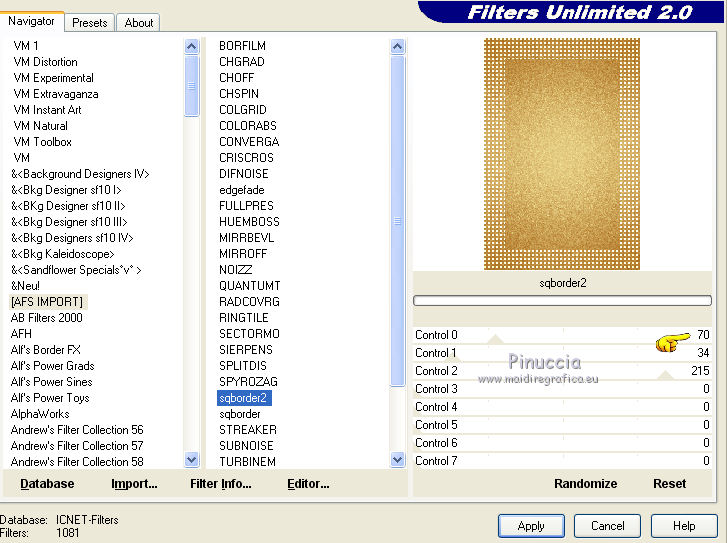Select the sqborder2 filter
The width and height of the screenshot is (727, 543).
pyautogui.click(x=244, y=398)
